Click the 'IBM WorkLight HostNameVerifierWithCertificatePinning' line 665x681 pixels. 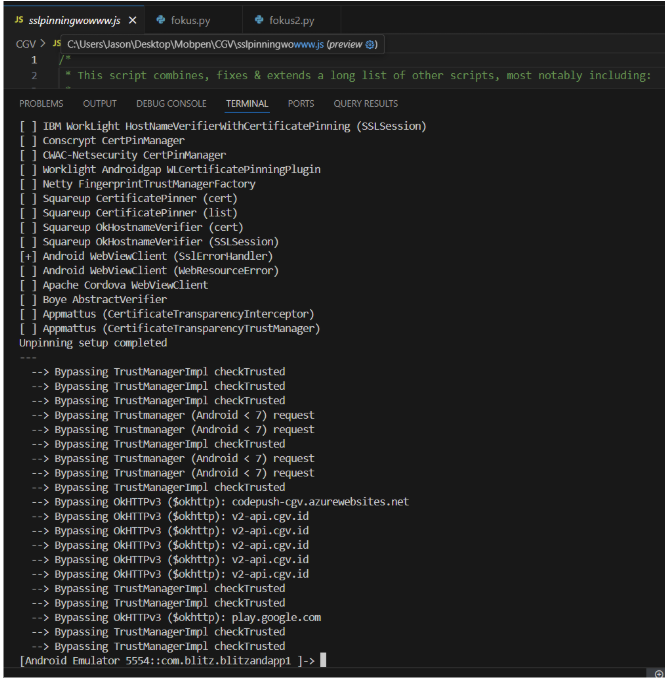(223, 126)
